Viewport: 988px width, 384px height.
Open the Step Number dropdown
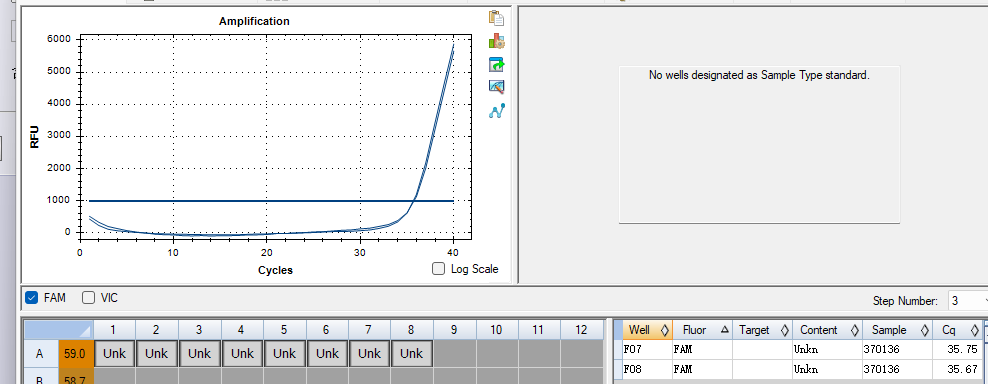pyautogui.click(x=968, y=301)
